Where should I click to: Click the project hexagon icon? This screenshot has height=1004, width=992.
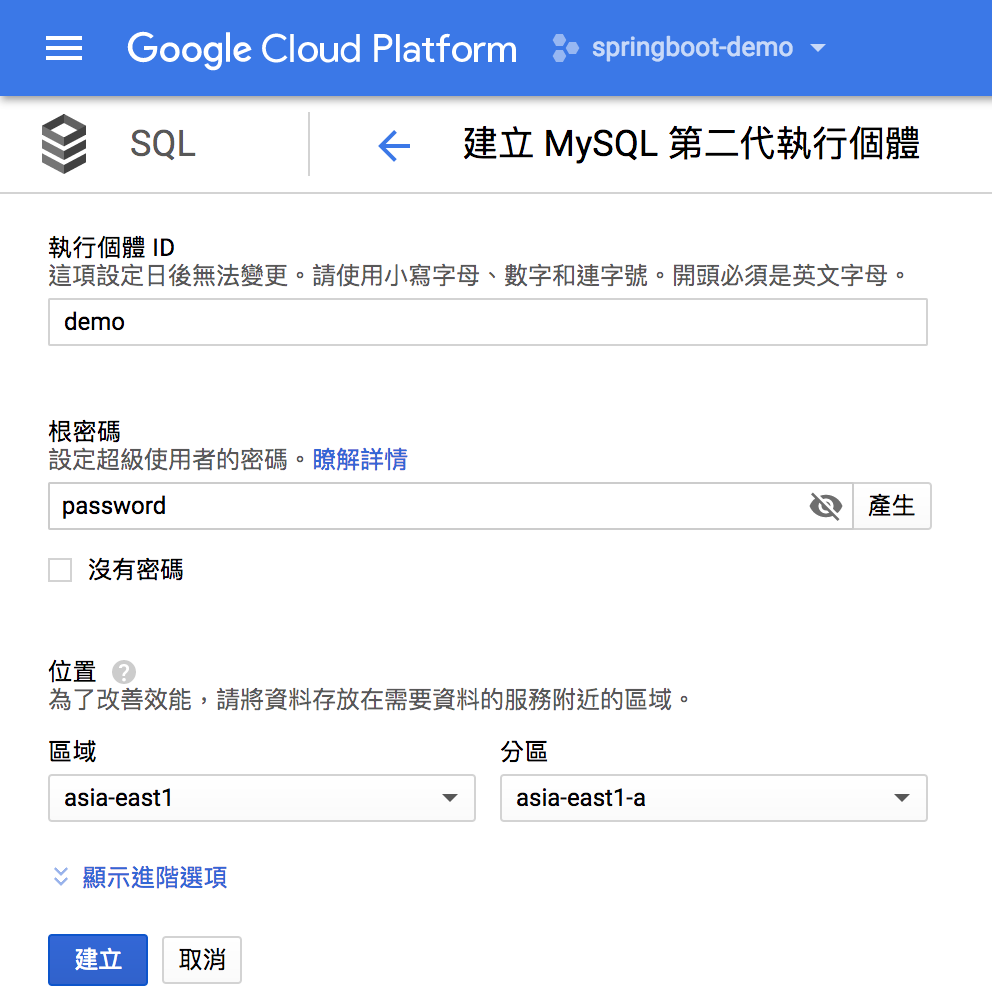point(565,48)
